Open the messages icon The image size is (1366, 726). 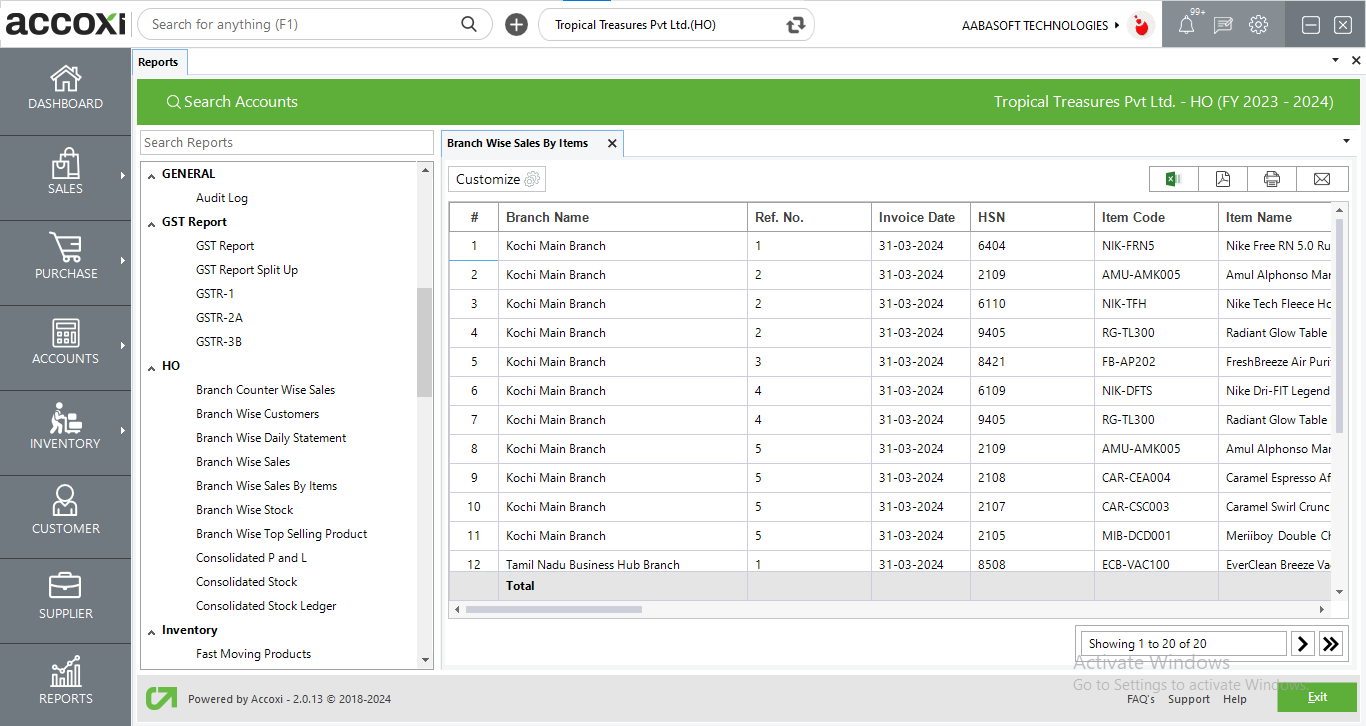tap(1222, 24)
